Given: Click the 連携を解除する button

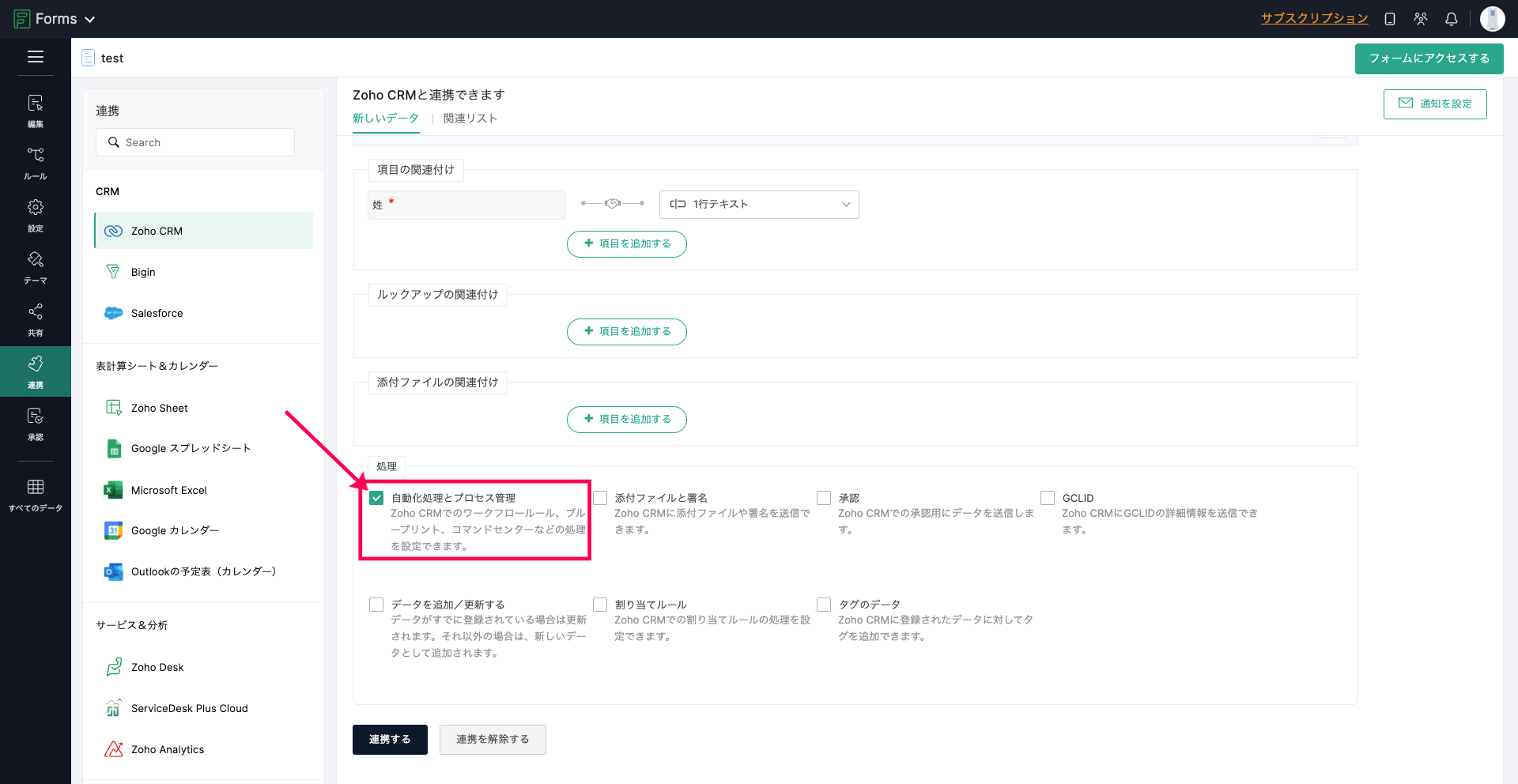Looking at the screenshot, I should pos(493,740).
